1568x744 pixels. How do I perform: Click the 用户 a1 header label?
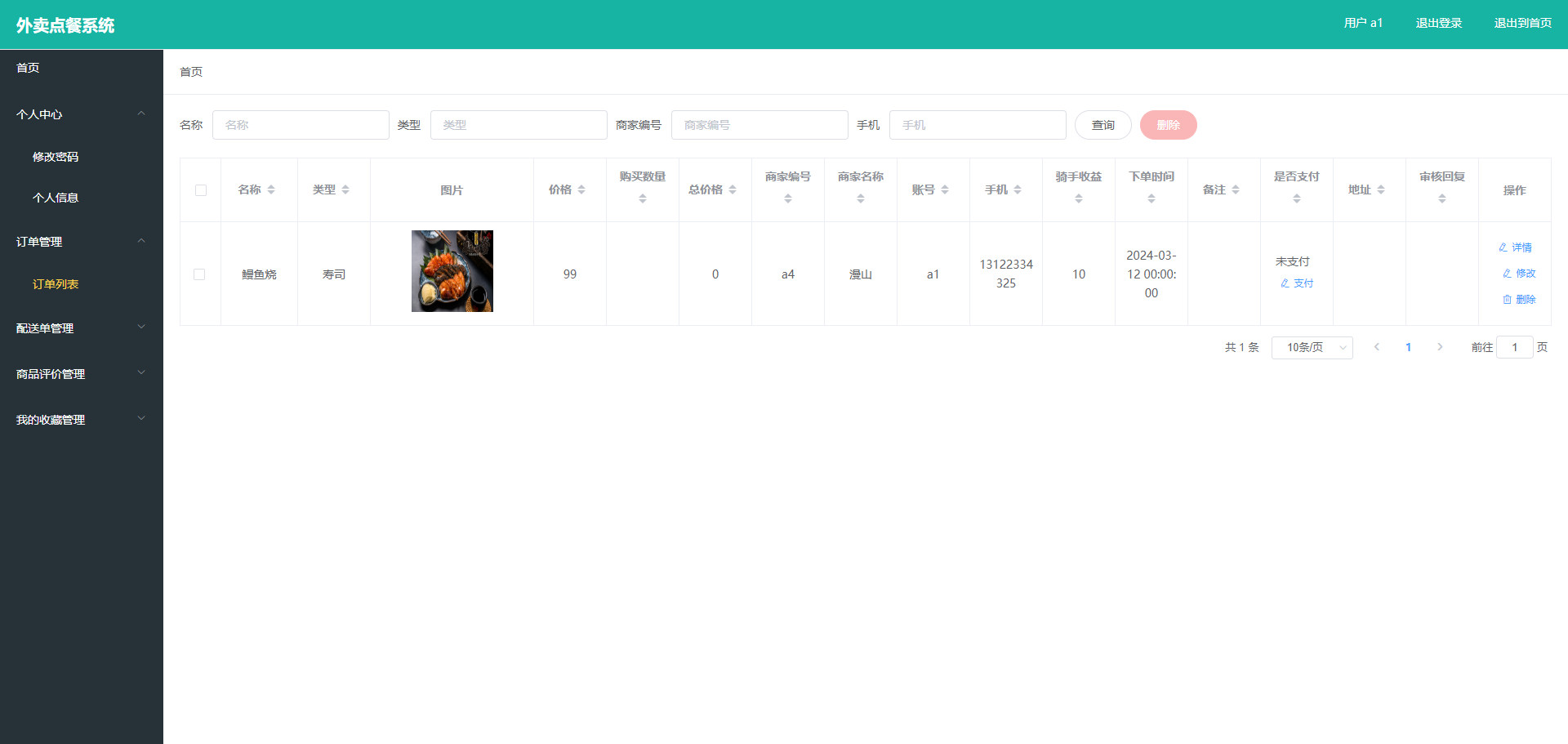(1363, 23)
